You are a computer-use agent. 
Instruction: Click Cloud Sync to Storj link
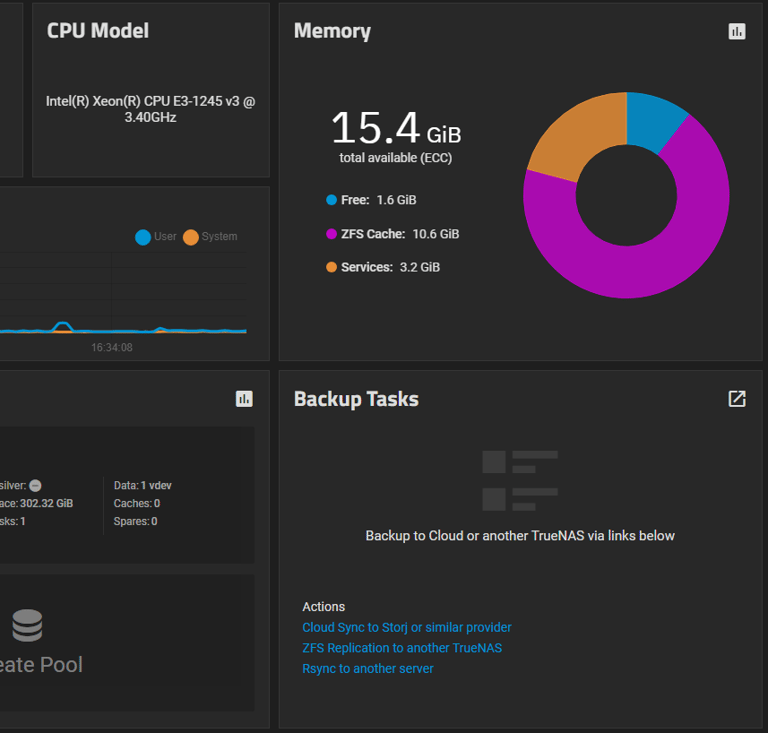point(407,627)
